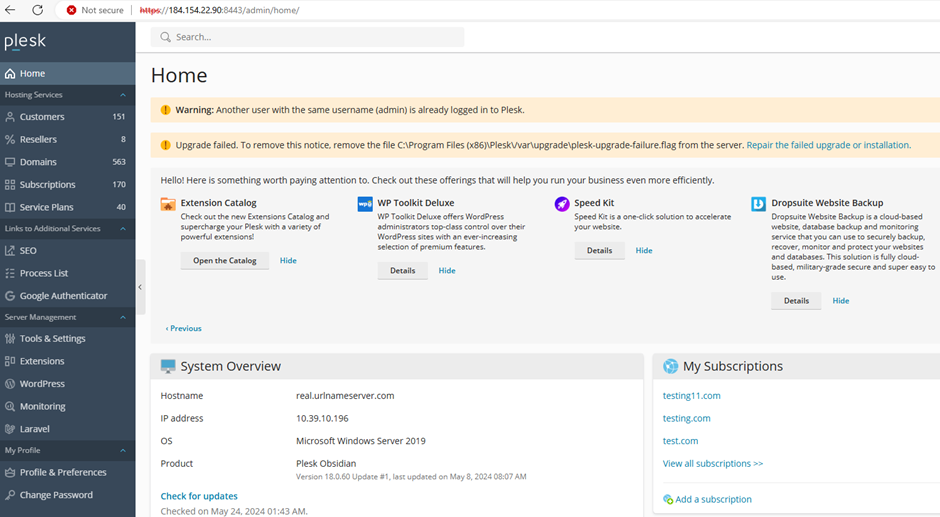Click the IP address 10.39.10.196
The height and width of the screenshot is (517, 940).
point(322,419)
